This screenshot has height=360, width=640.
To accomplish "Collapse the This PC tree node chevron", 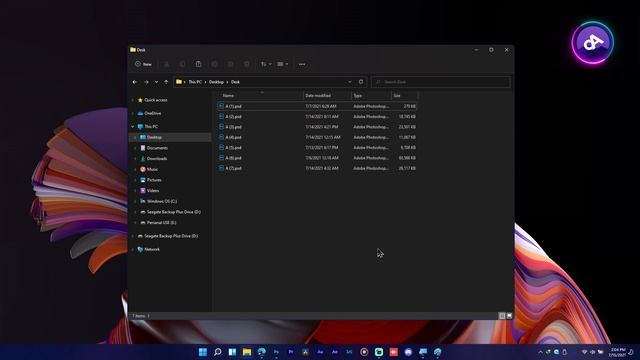I will pos(133,127).
